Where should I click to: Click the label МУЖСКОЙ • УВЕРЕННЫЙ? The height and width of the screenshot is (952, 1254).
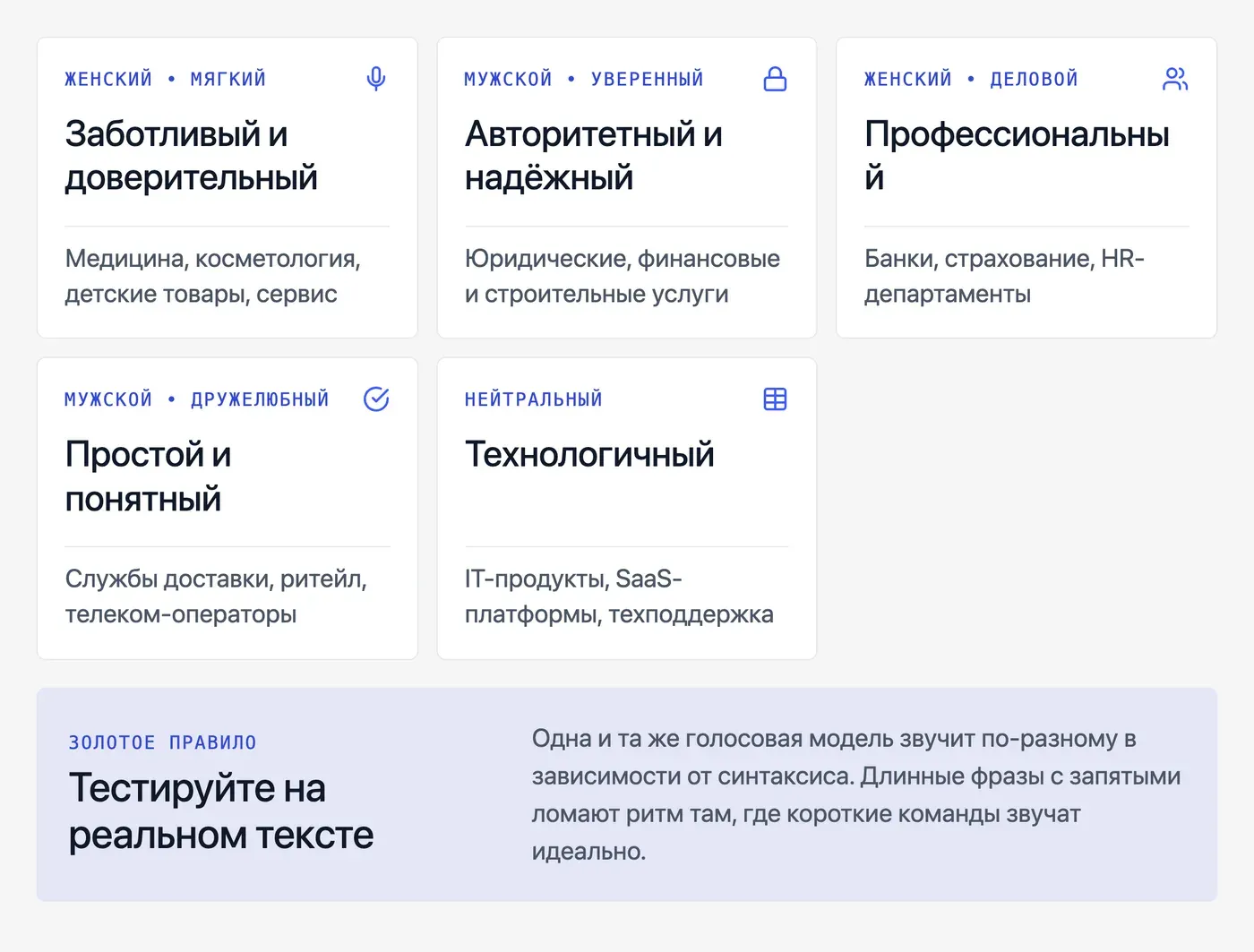pos(584,79)
